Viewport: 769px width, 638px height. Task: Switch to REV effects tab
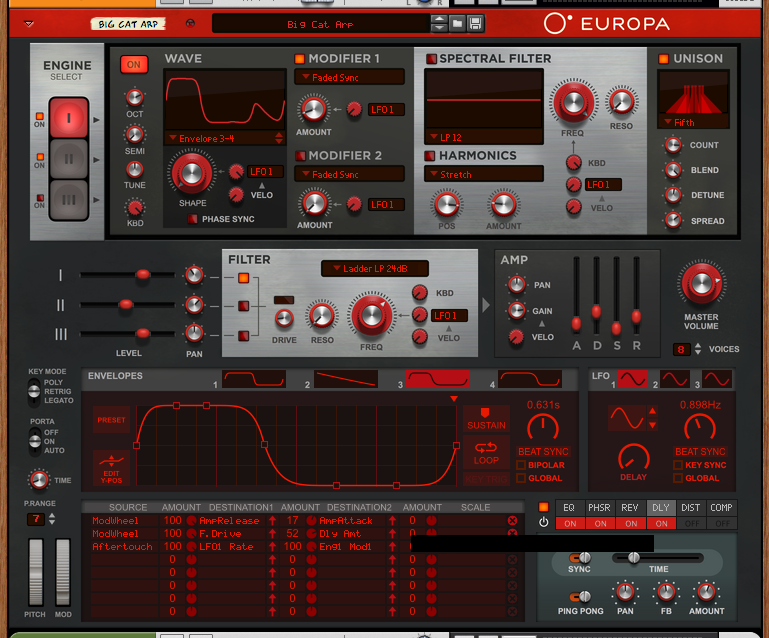(x=630, y=508)
